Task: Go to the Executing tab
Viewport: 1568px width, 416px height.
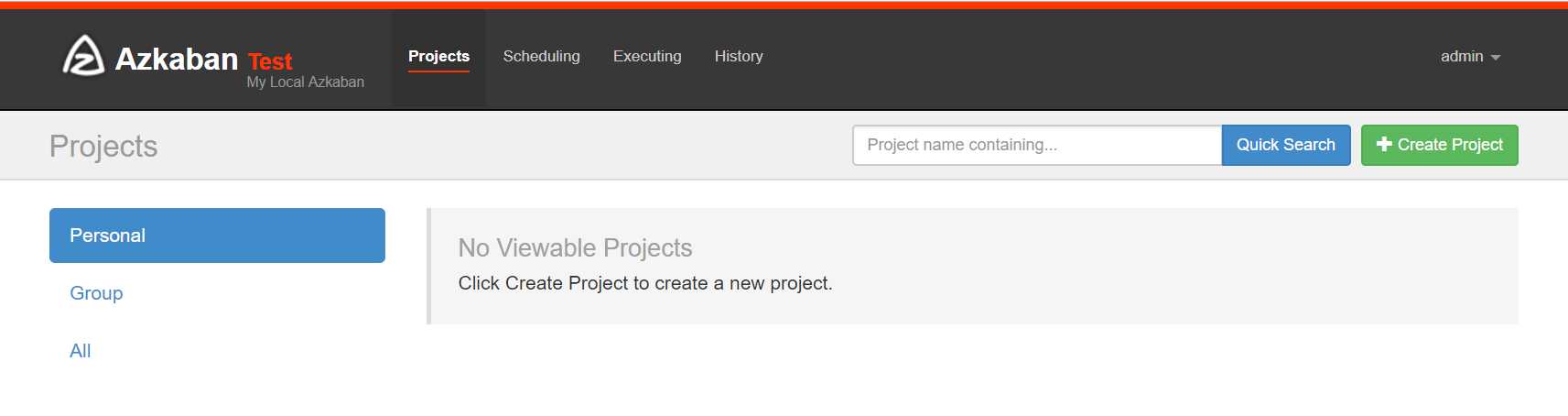Action: point(647,57)
